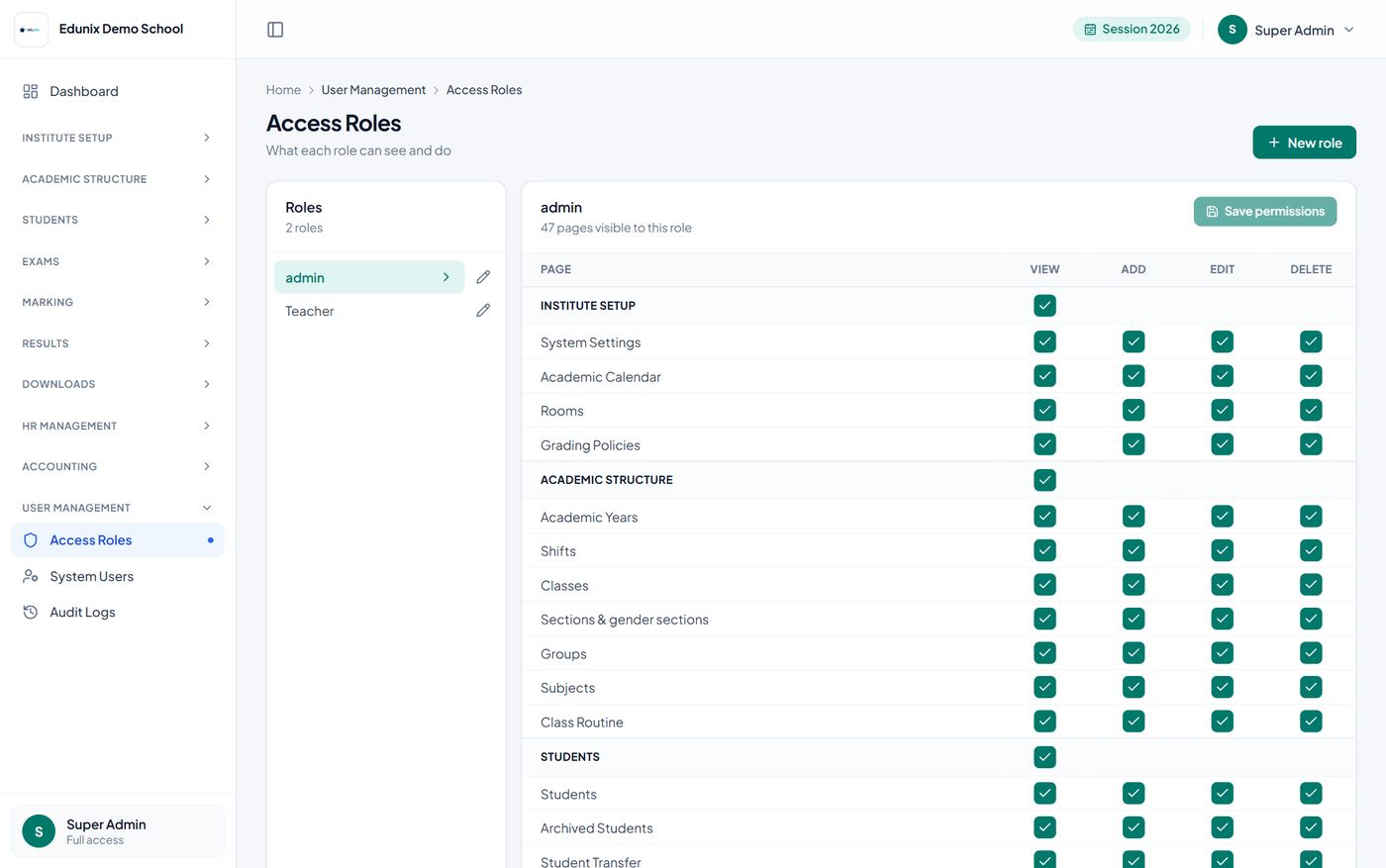
Task: Expand the Students sidebar section
Action: 117,220
